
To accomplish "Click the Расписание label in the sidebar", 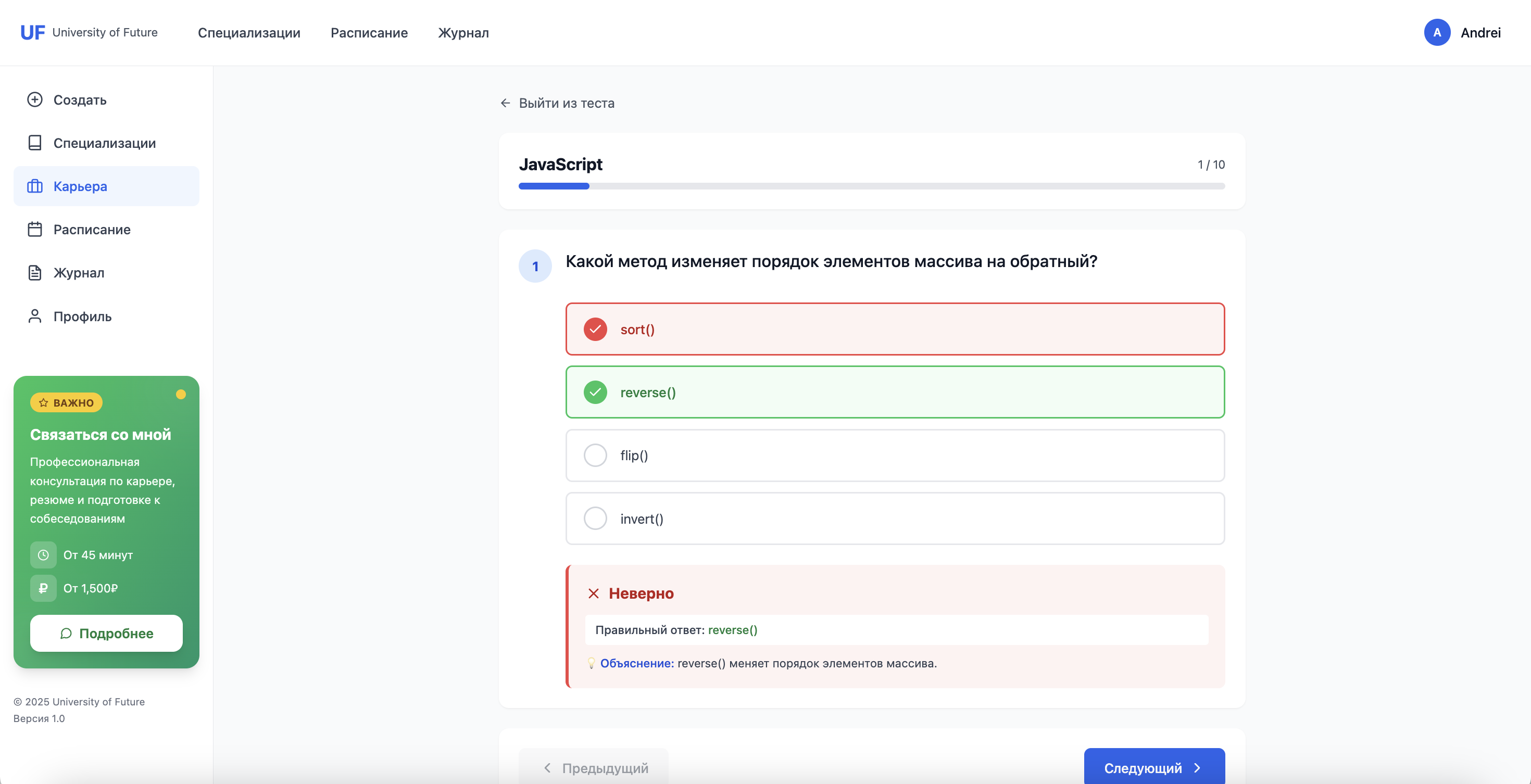I will [x=92, y=229].
